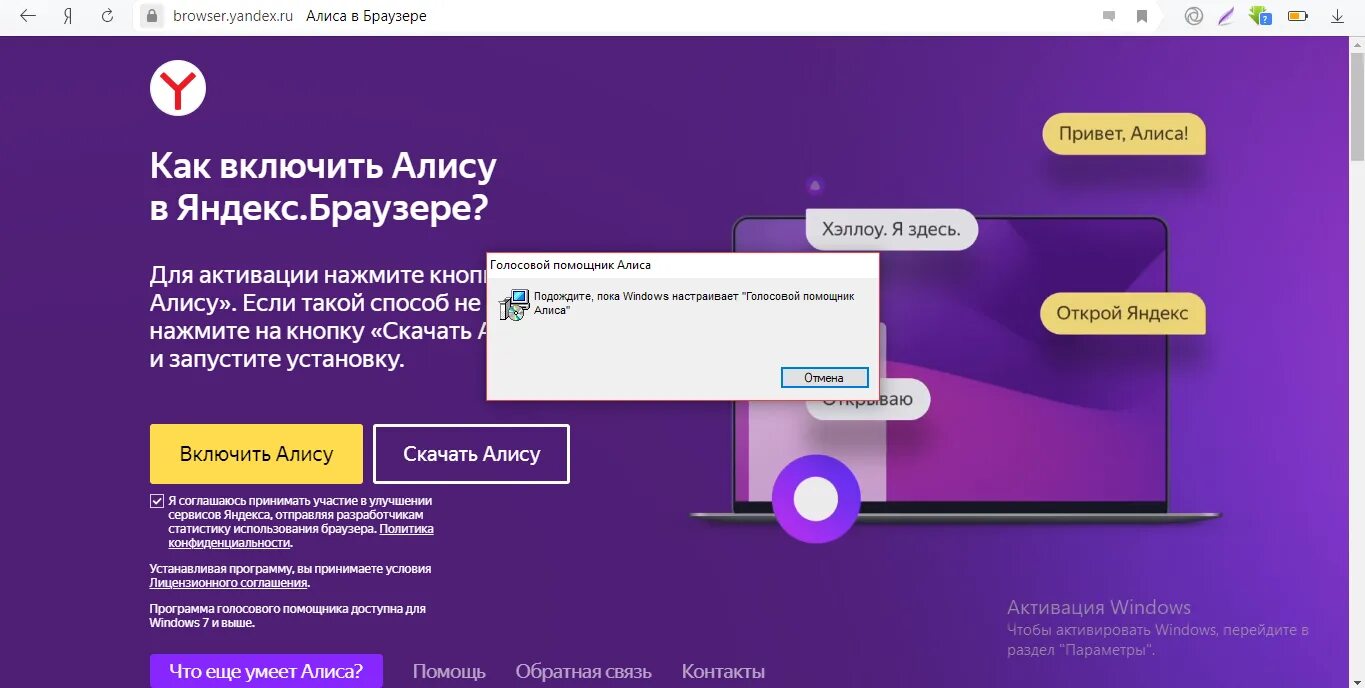
Task: Open the green download-arrow extension with question badge
Action: (1261, 16)
